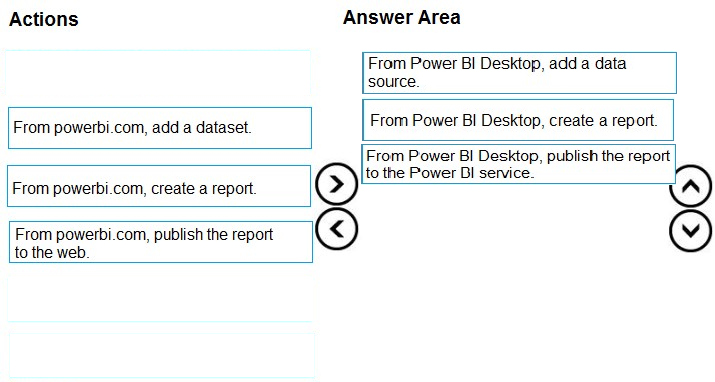This screenshot has width=715, height=382.
Task: Select 'publish the report to the Power BI service' answer
Action: 518,164
